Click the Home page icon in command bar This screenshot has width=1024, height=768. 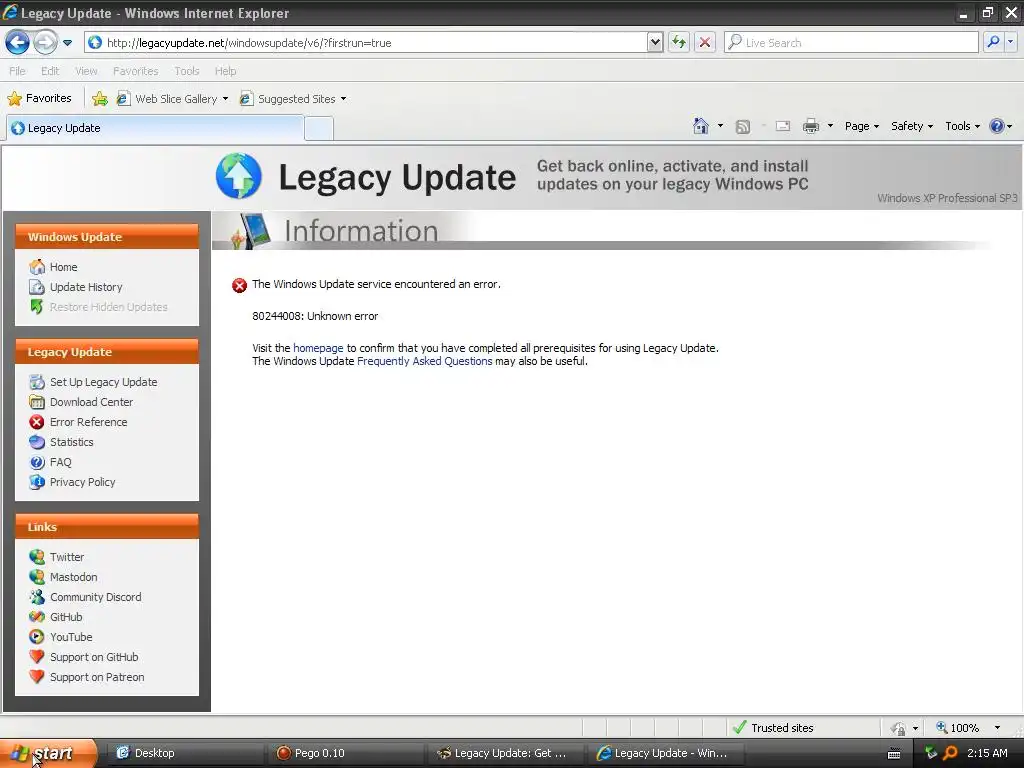[701, 126]
